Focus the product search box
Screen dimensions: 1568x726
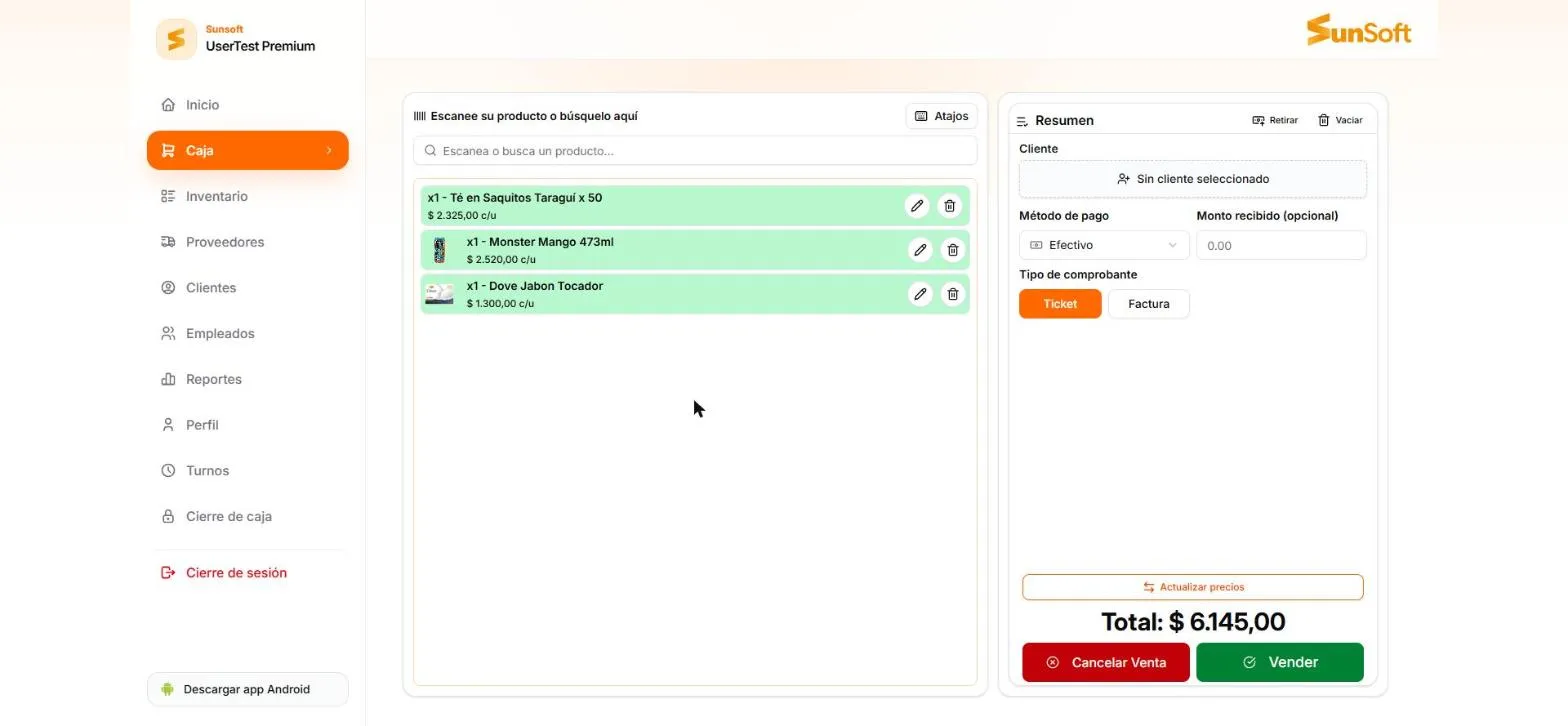pyautogui.click(x=695, y=151)
